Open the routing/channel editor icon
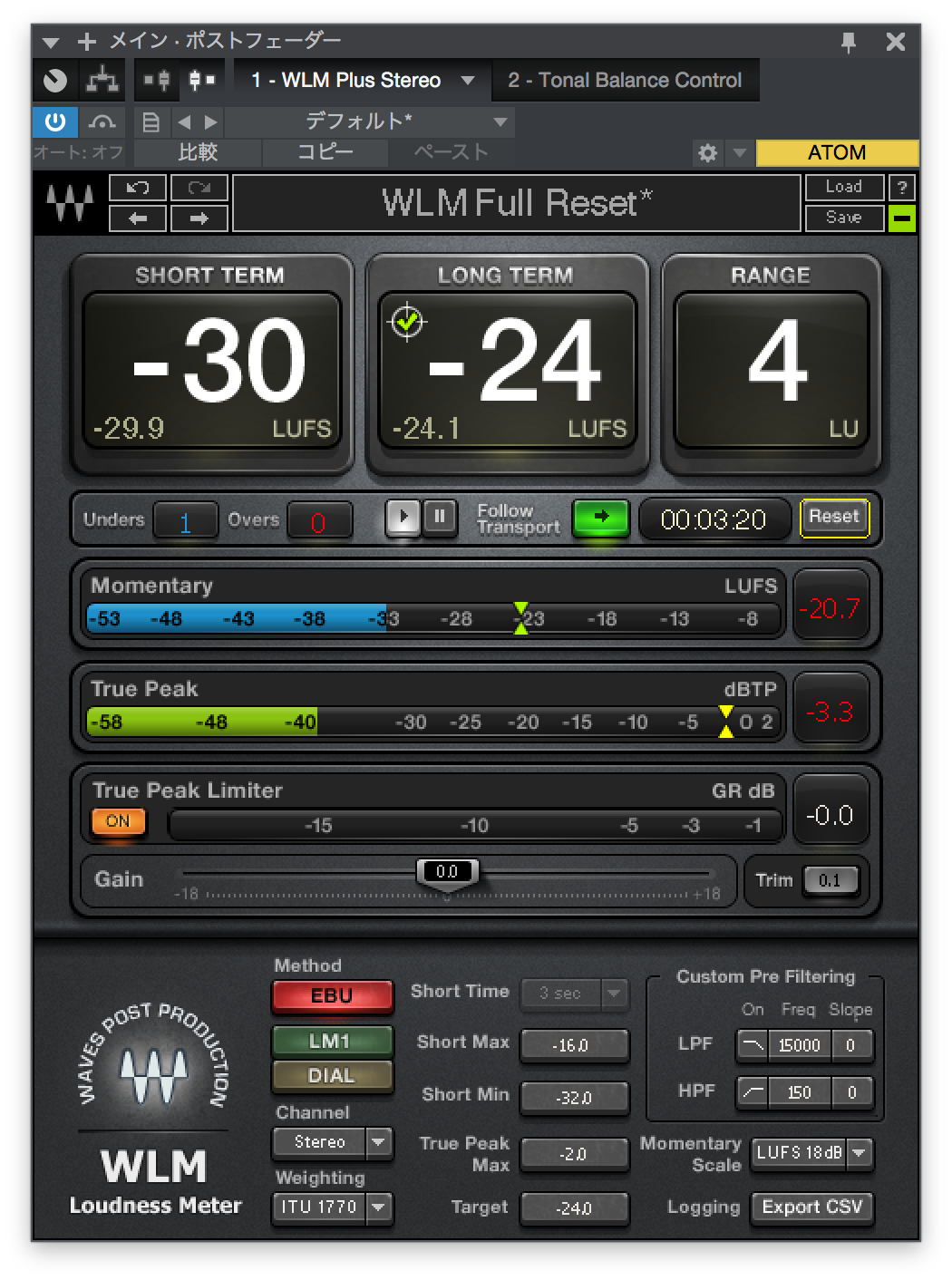 (x=102, y=81)
